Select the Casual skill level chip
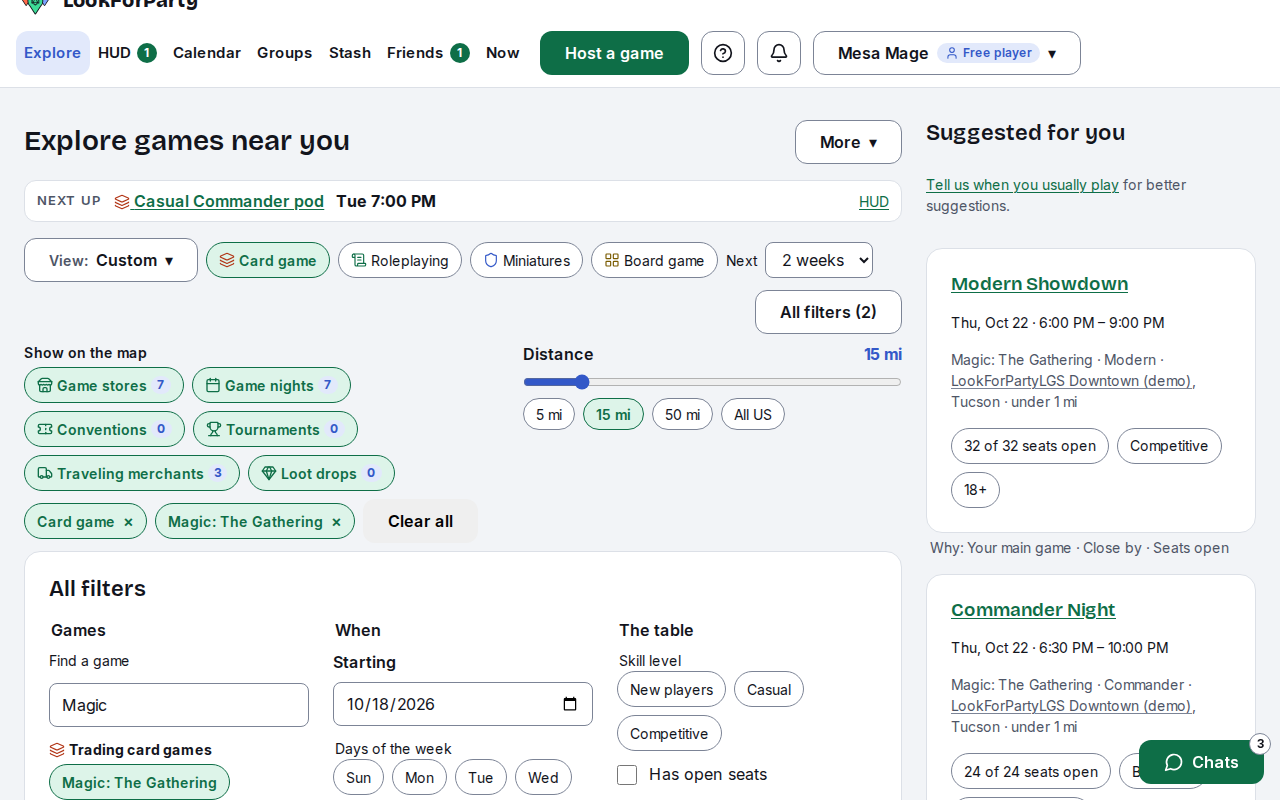 [x=769, y=689]
